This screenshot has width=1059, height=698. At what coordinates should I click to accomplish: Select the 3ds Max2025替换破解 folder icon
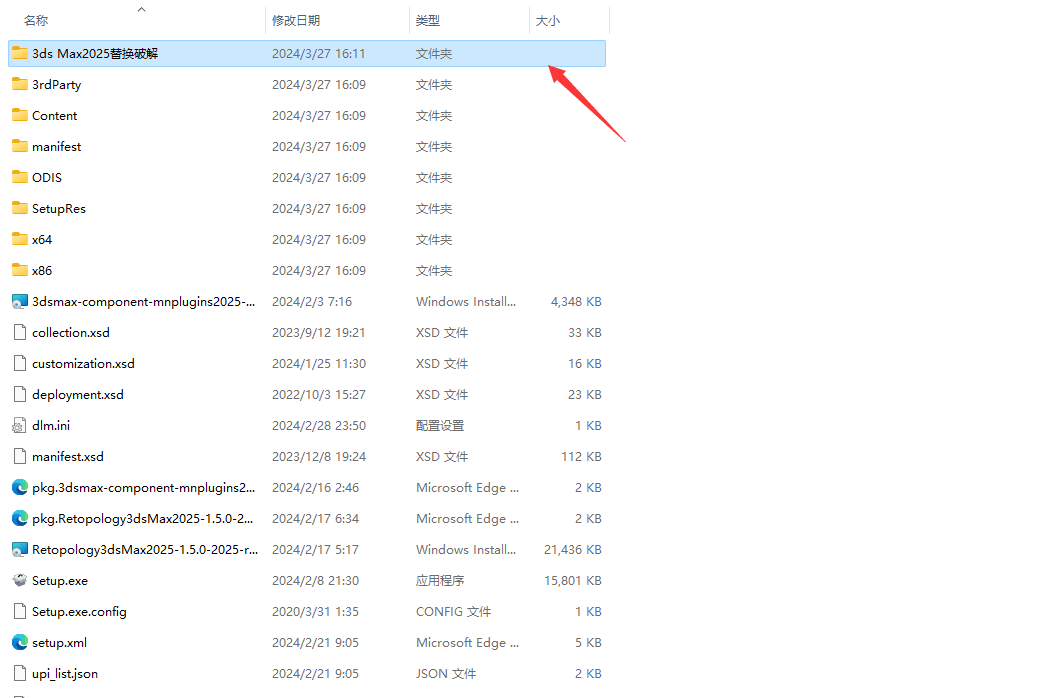pos(20,53)
